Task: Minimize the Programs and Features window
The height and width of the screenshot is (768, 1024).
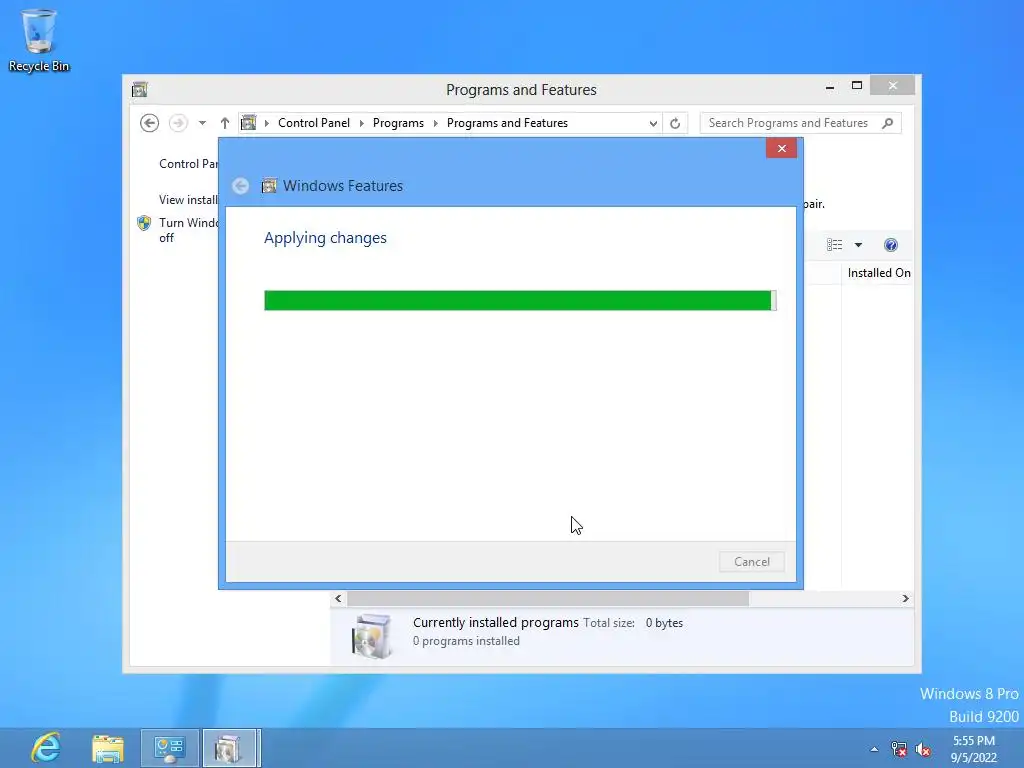Action: [829, 86]
